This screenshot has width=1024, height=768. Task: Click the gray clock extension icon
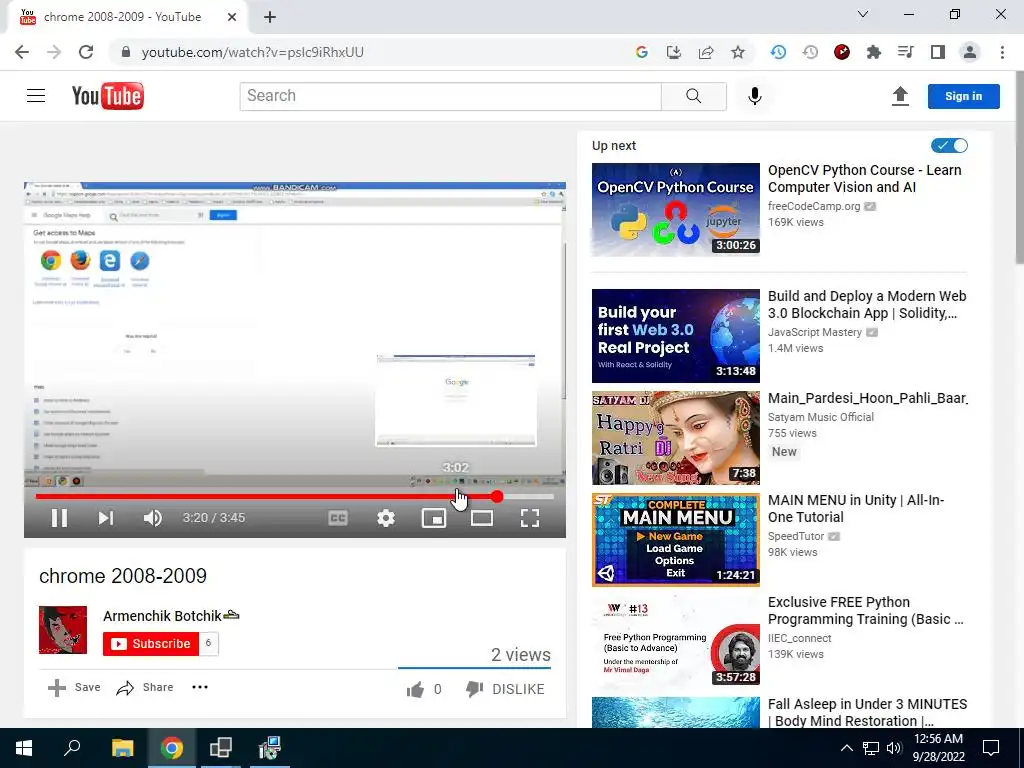point(810,52)
